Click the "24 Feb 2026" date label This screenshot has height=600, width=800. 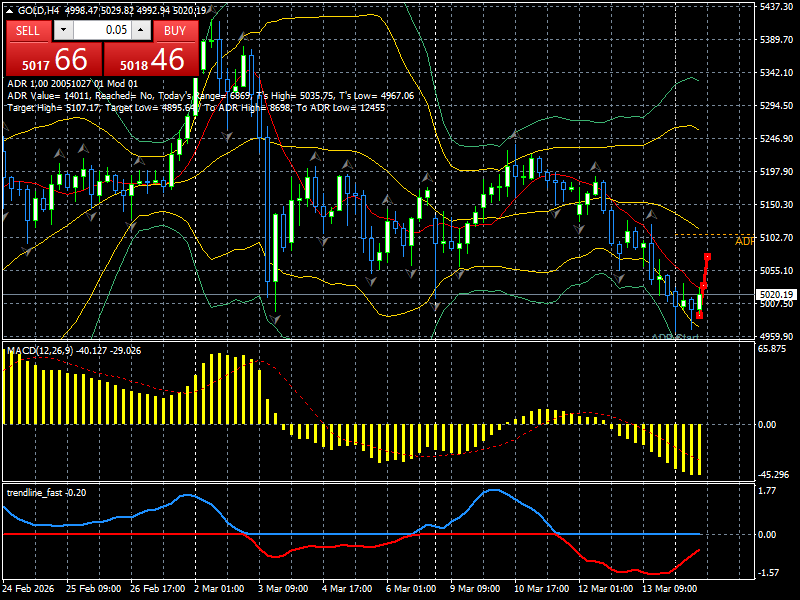29,588
